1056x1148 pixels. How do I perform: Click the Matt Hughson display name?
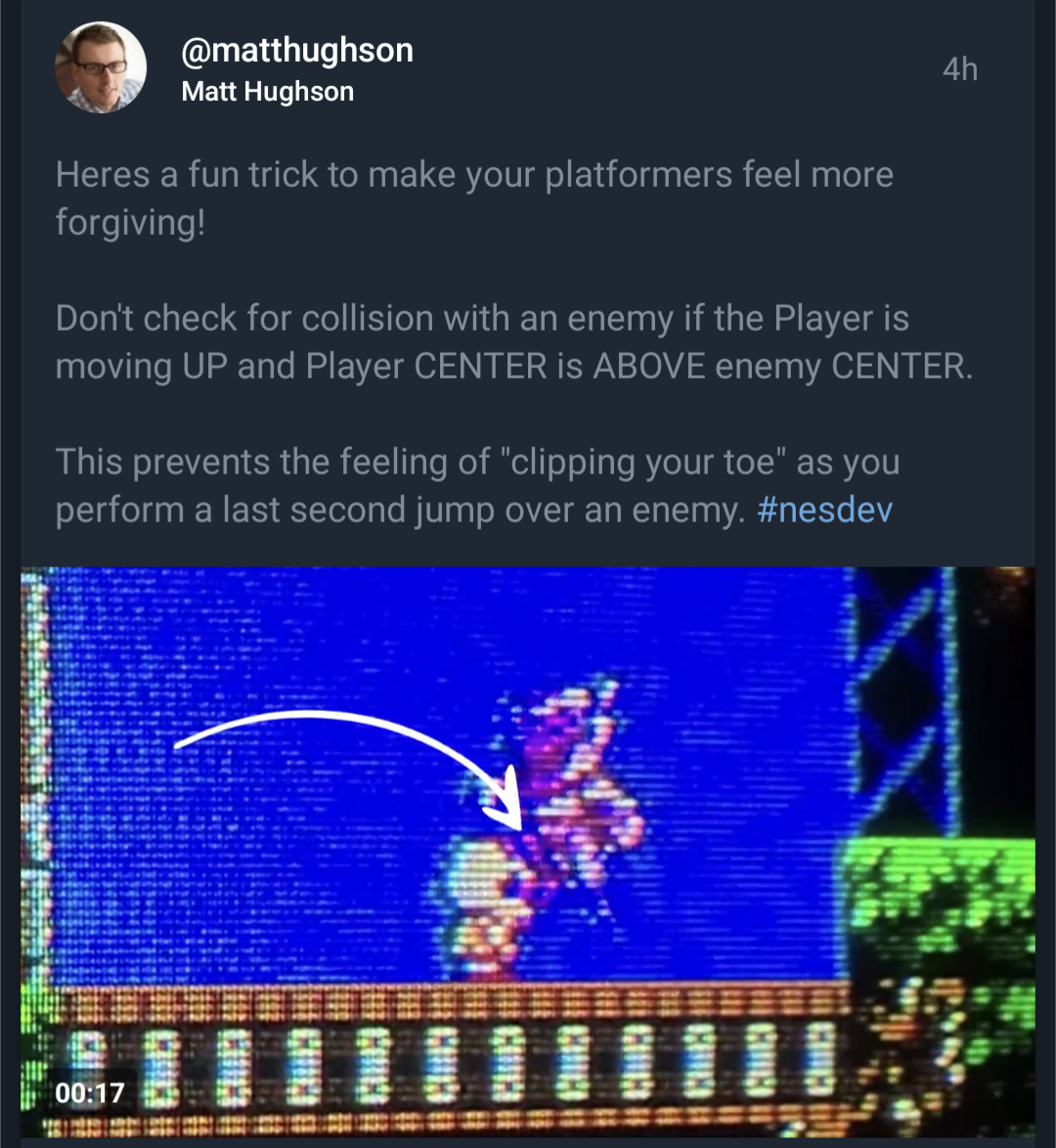pos(268,92)
